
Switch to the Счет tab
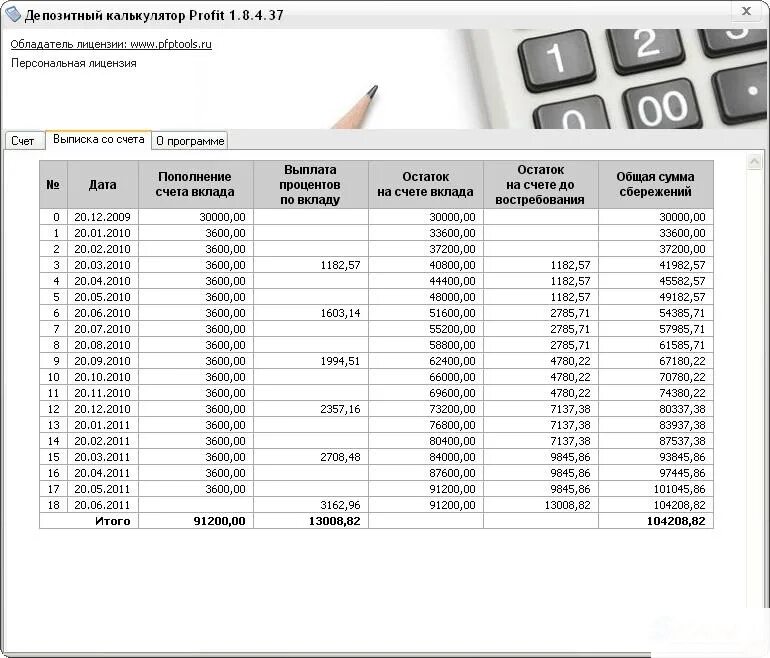(23, 141)
